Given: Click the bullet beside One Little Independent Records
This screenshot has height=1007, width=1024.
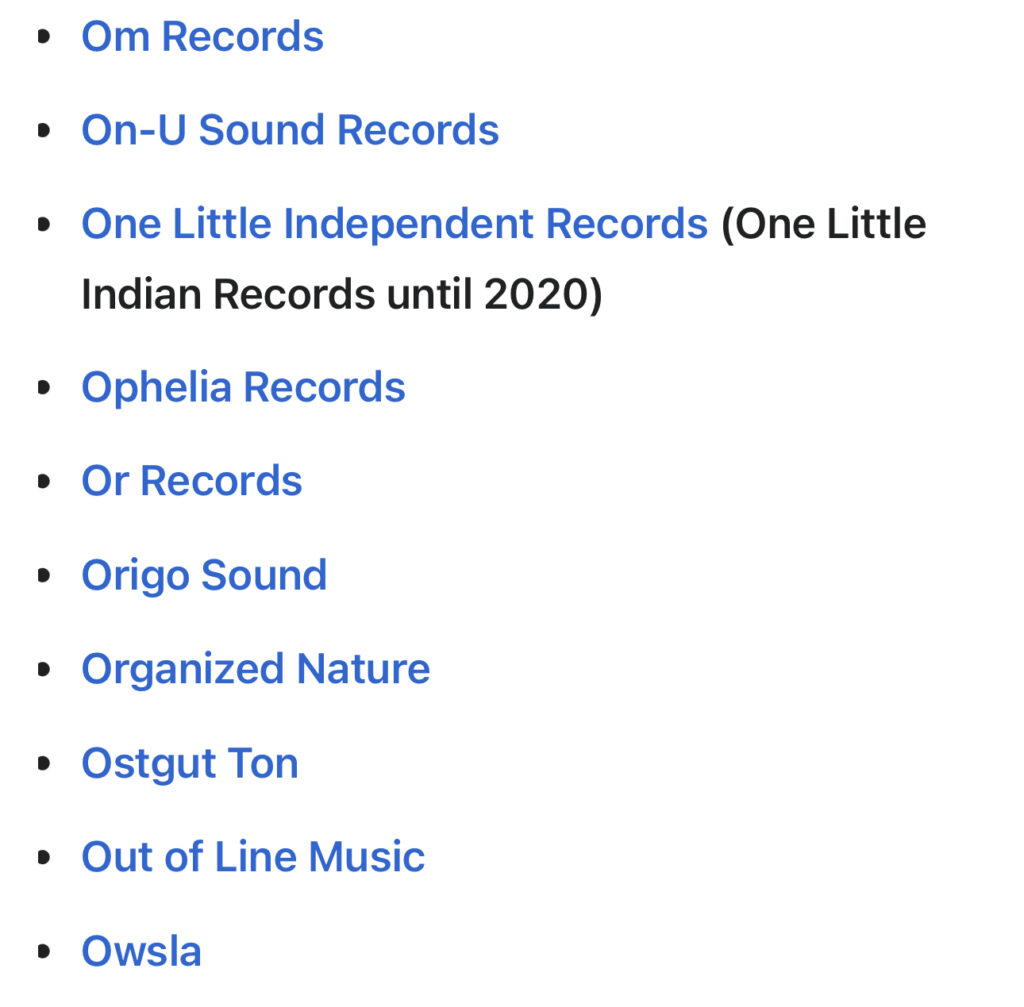Looking at the screenshot, I should click(43, 225).
